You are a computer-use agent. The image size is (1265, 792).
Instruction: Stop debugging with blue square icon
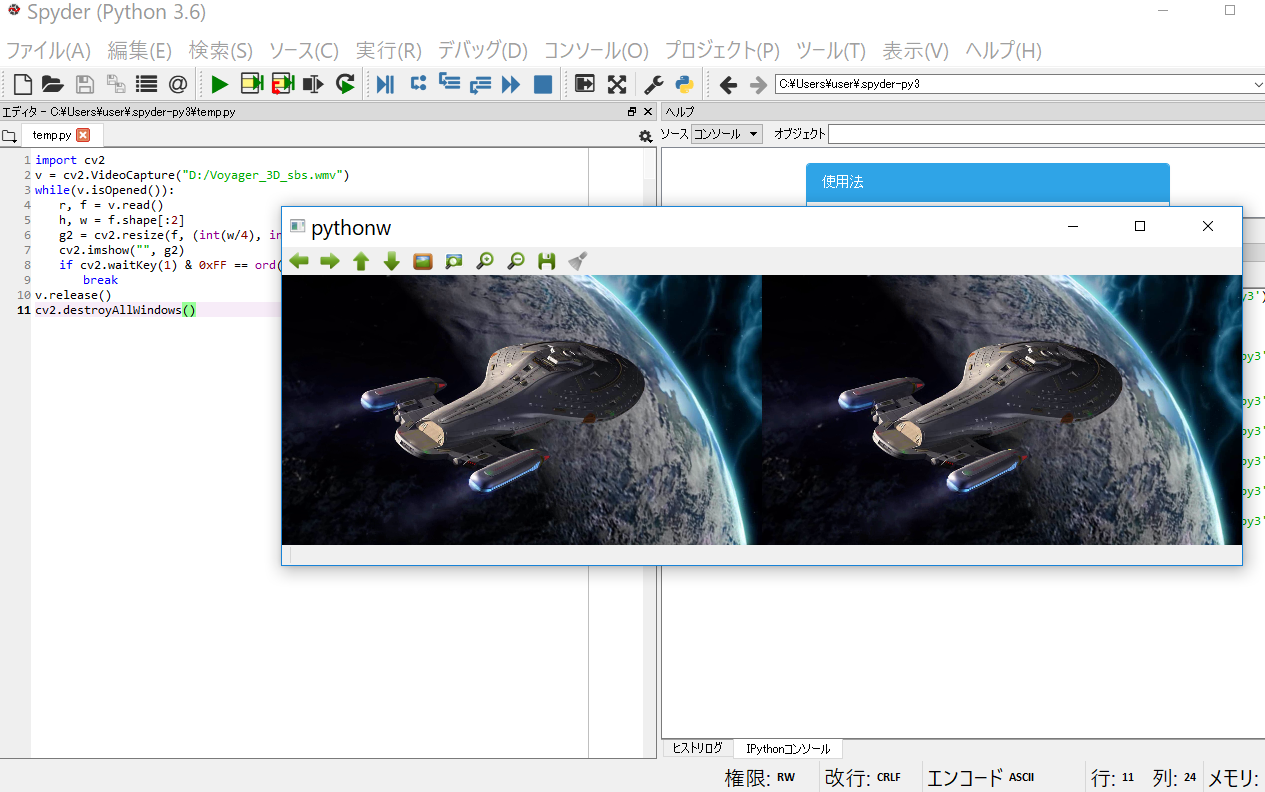point(543,85)
